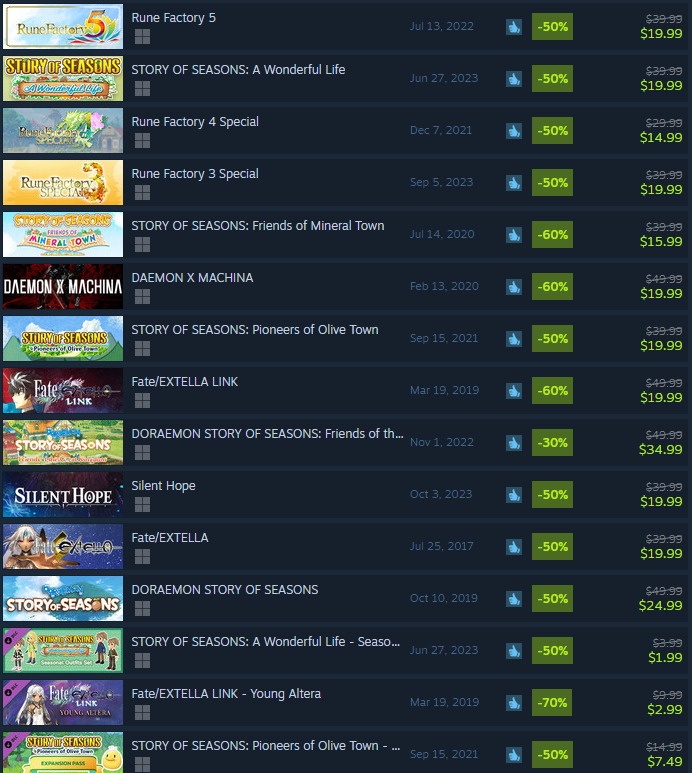Open the Silent Hope banner image
The image size is (692, 773).
point(63,494)
